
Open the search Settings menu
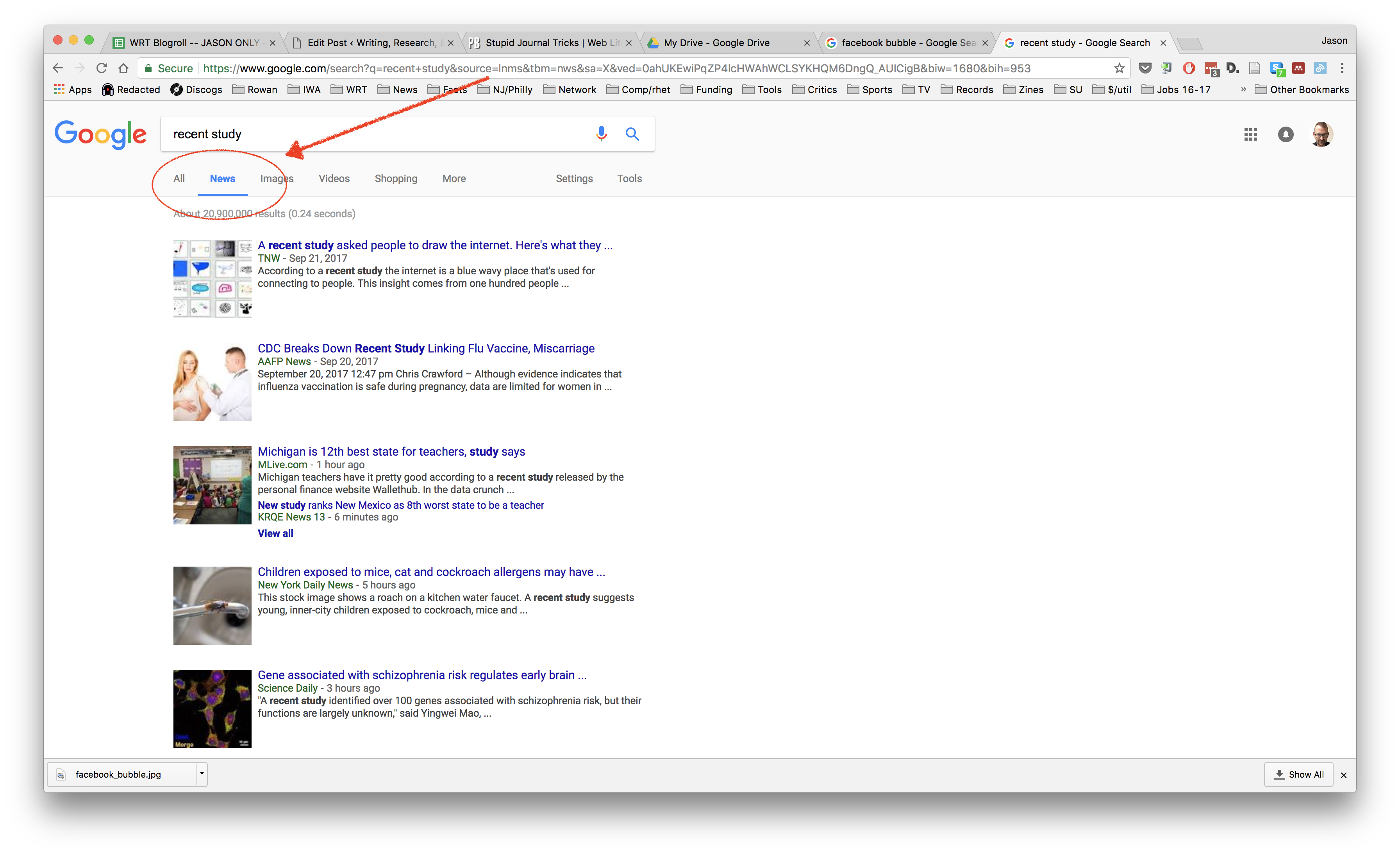pos(574,179)
